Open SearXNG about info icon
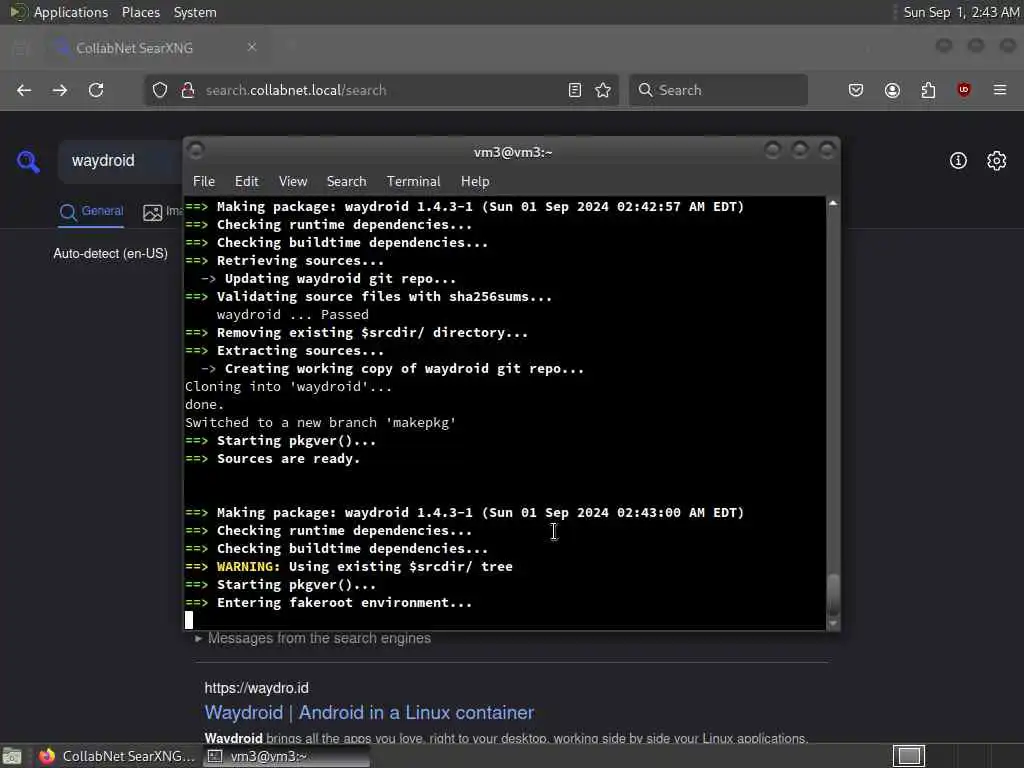 [x=958, y=161]
